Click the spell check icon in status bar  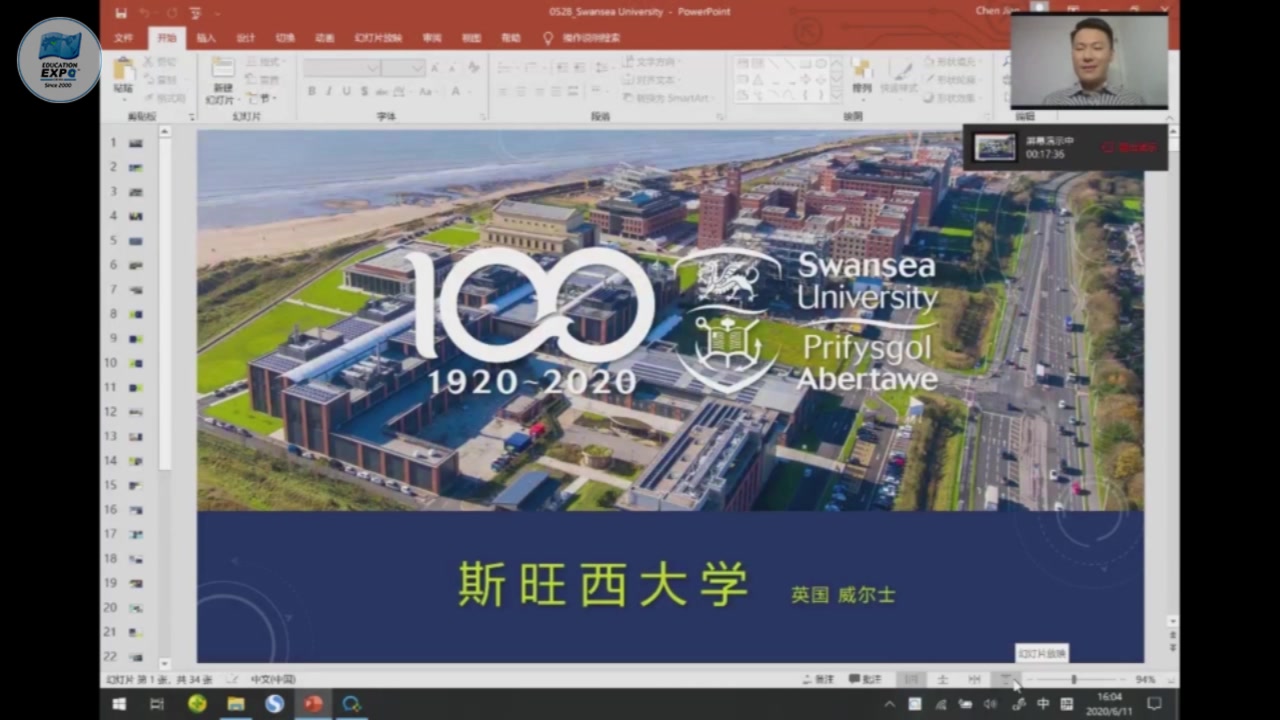(x=232, y=680)
